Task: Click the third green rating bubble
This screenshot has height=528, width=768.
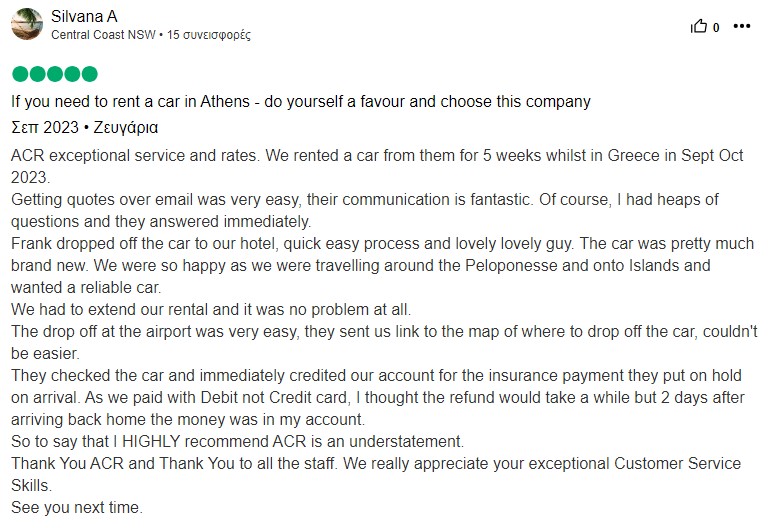Action: pos(55,74)
